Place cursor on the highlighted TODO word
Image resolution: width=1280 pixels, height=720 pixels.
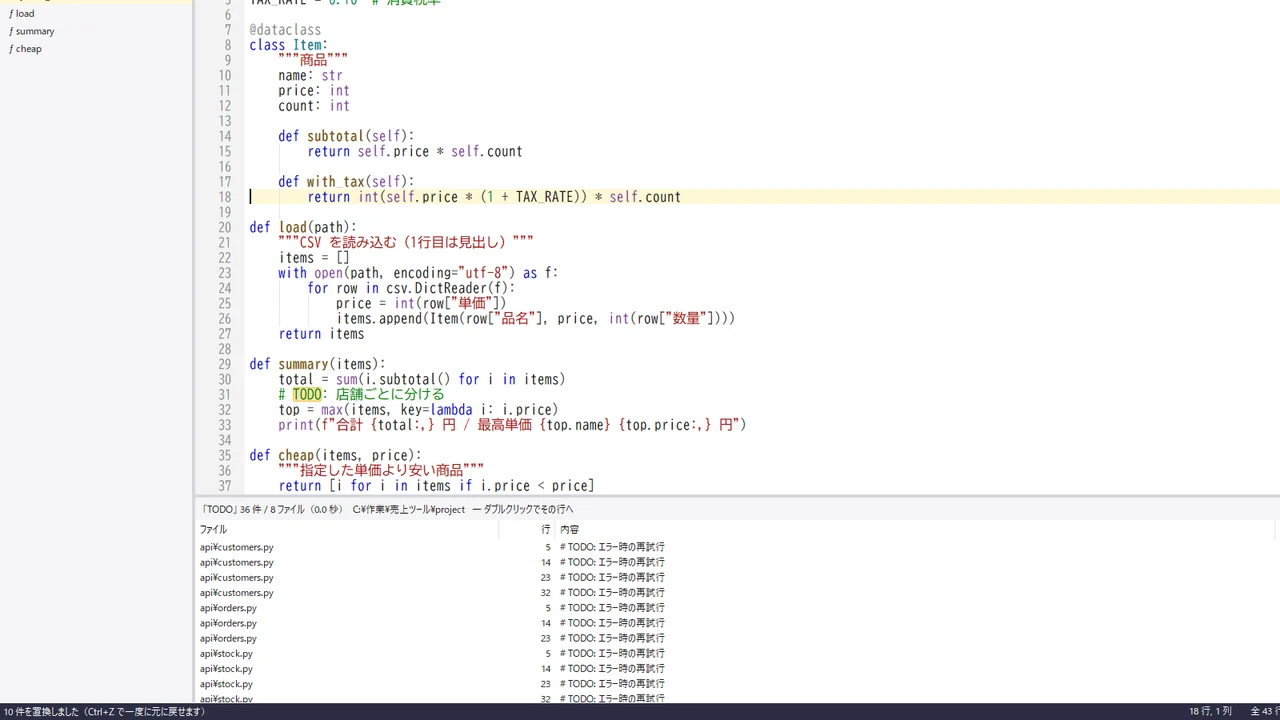tap(307, 395)
